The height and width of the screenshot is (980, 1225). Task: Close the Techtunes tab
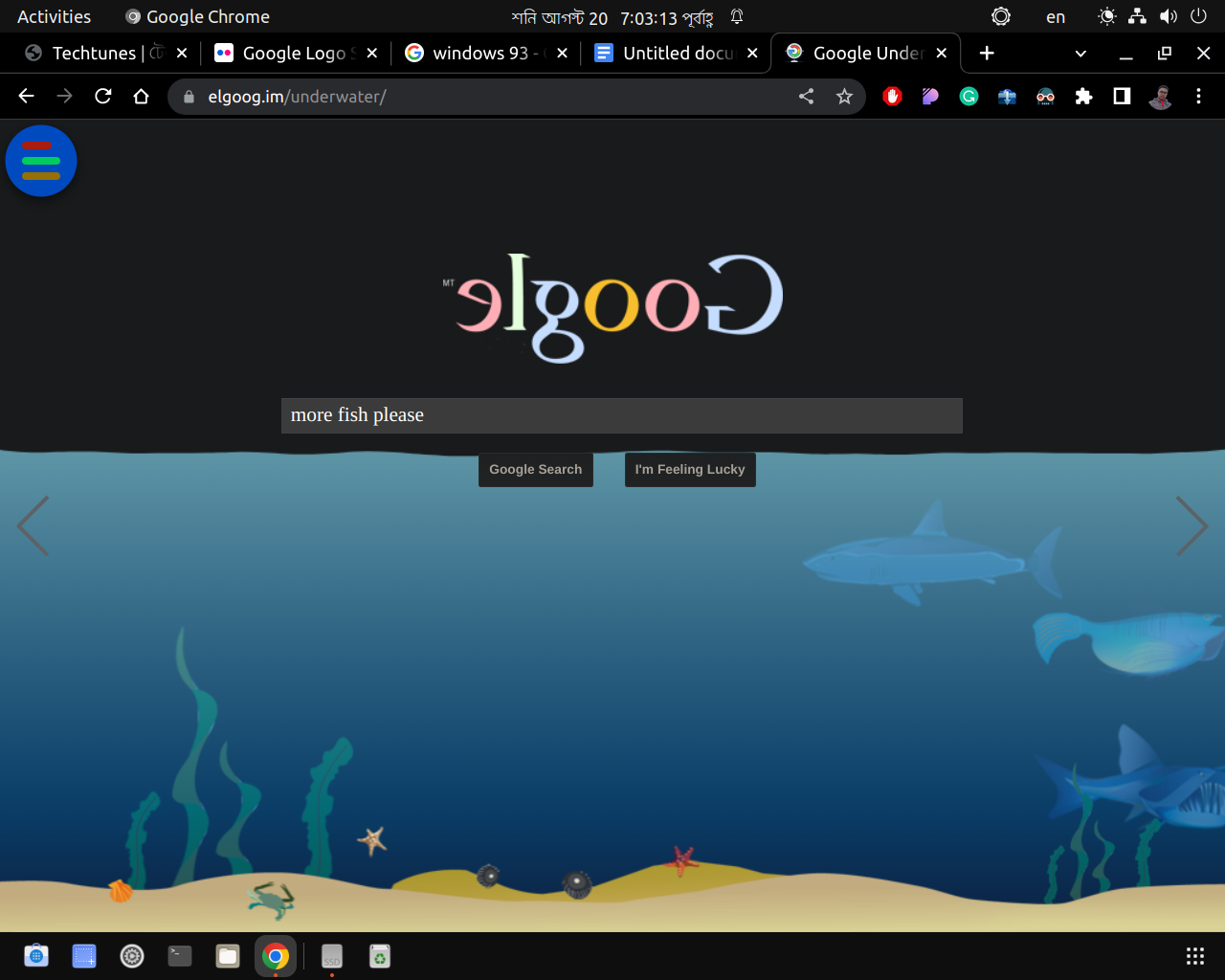pos(182,53)
